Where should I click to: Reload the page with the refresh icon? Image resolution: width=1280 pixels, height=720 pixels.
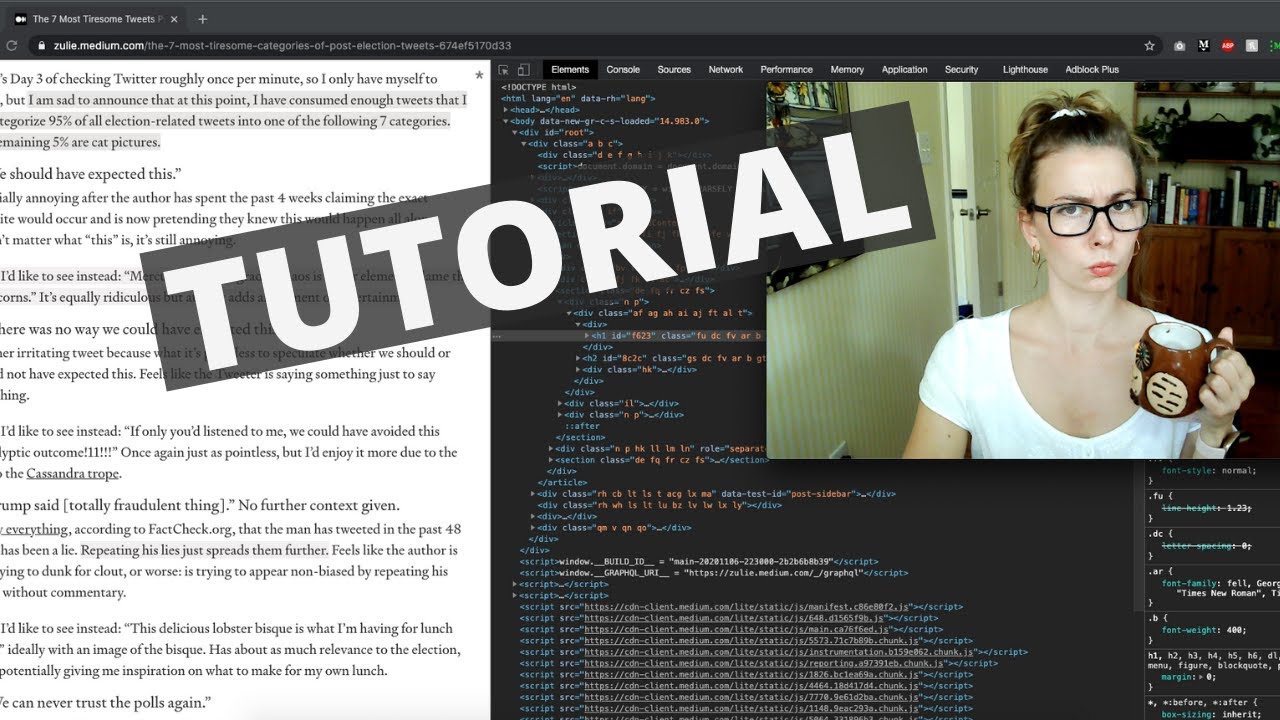[x=12, y=46]
